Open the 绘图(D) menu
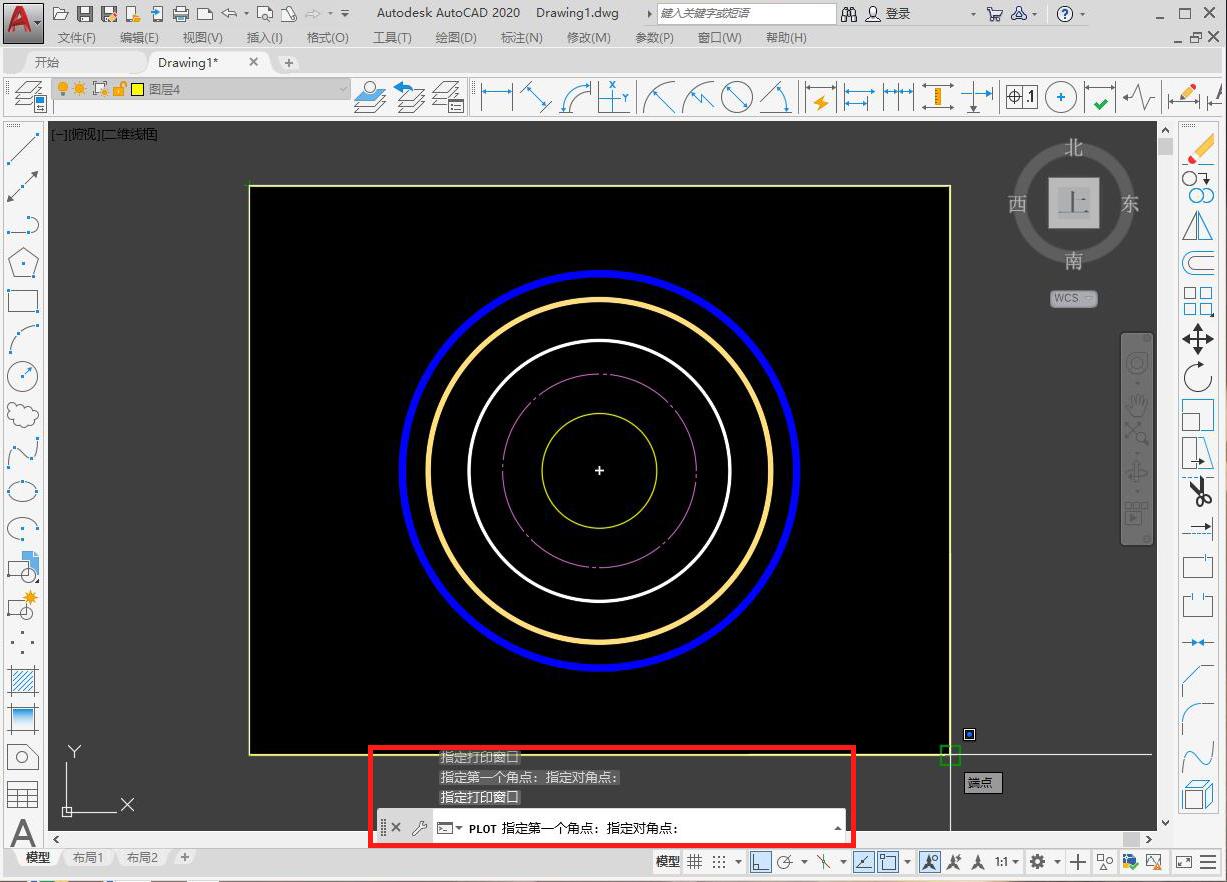Viewport: 1227px width, 882px height. coord(456,37)
